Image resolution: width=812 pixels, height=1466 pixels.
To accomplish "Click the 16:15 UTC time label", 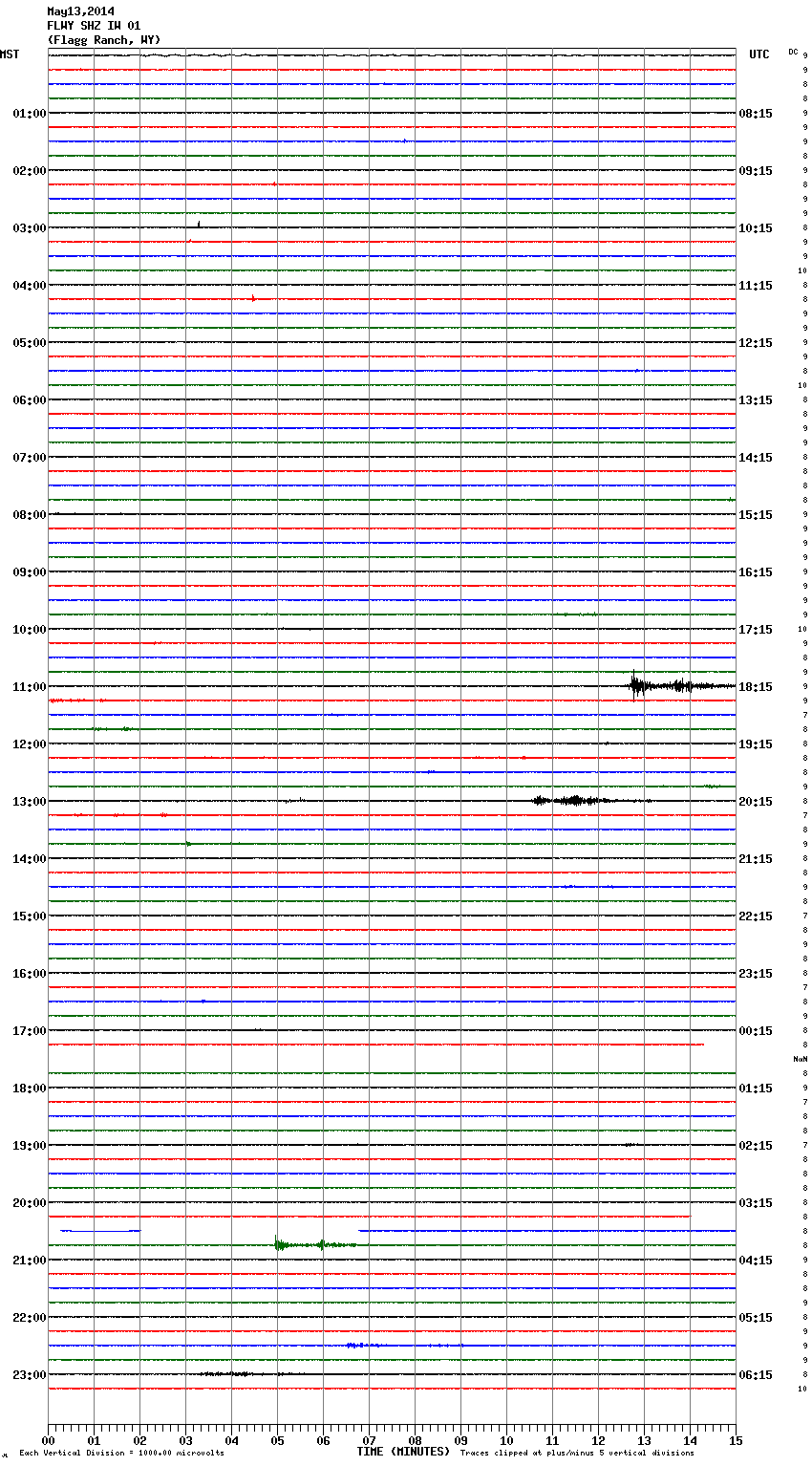I will point(756,572).
